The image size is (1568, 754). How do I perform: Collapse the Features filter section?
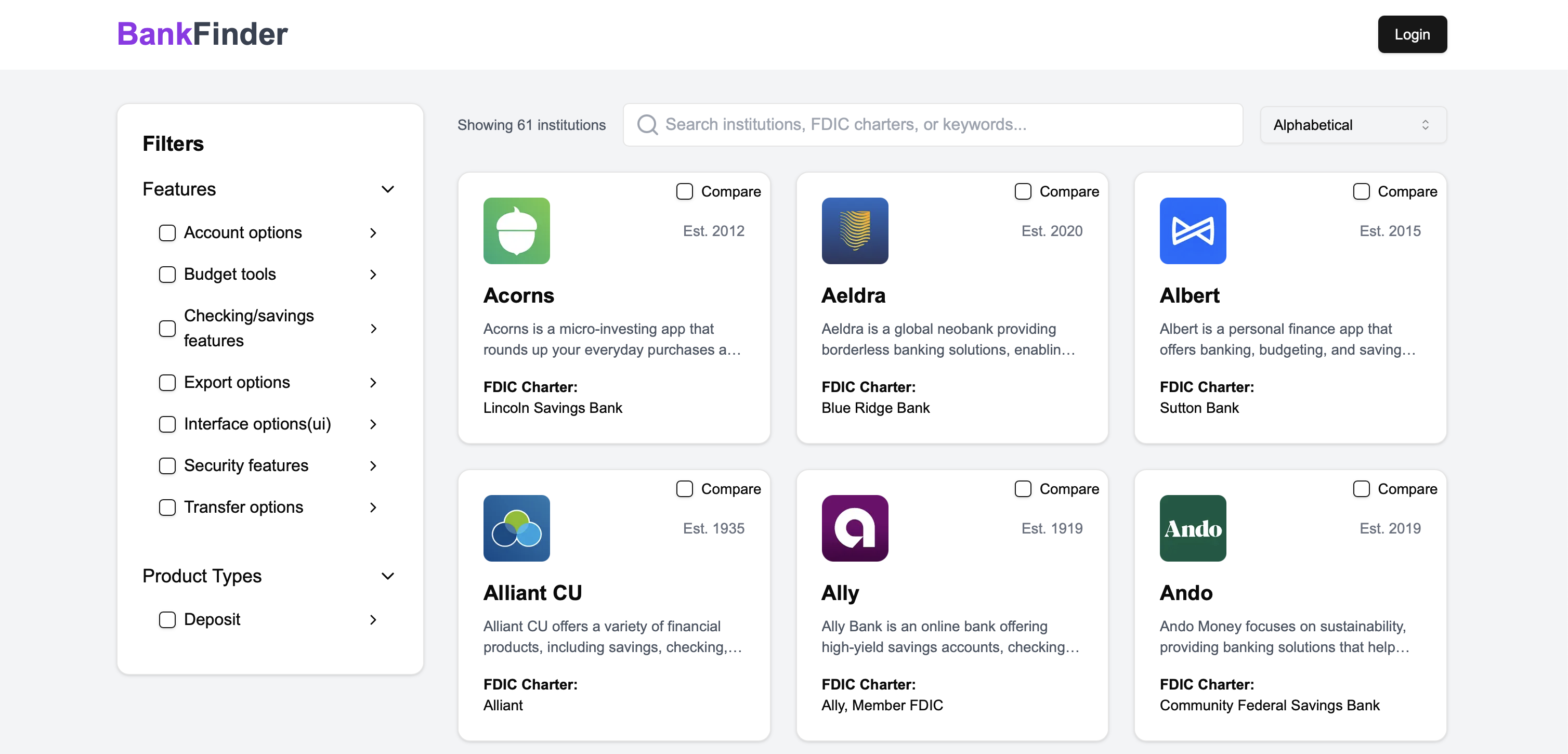pos(388,189)
